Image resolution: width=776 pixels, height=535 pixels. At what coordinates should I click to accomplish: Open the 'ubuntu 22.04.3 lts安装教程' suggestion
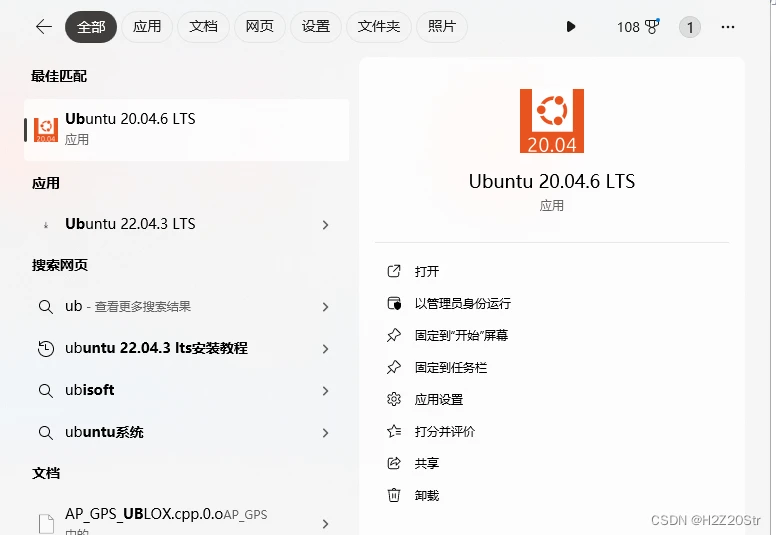tap(187, 348)
